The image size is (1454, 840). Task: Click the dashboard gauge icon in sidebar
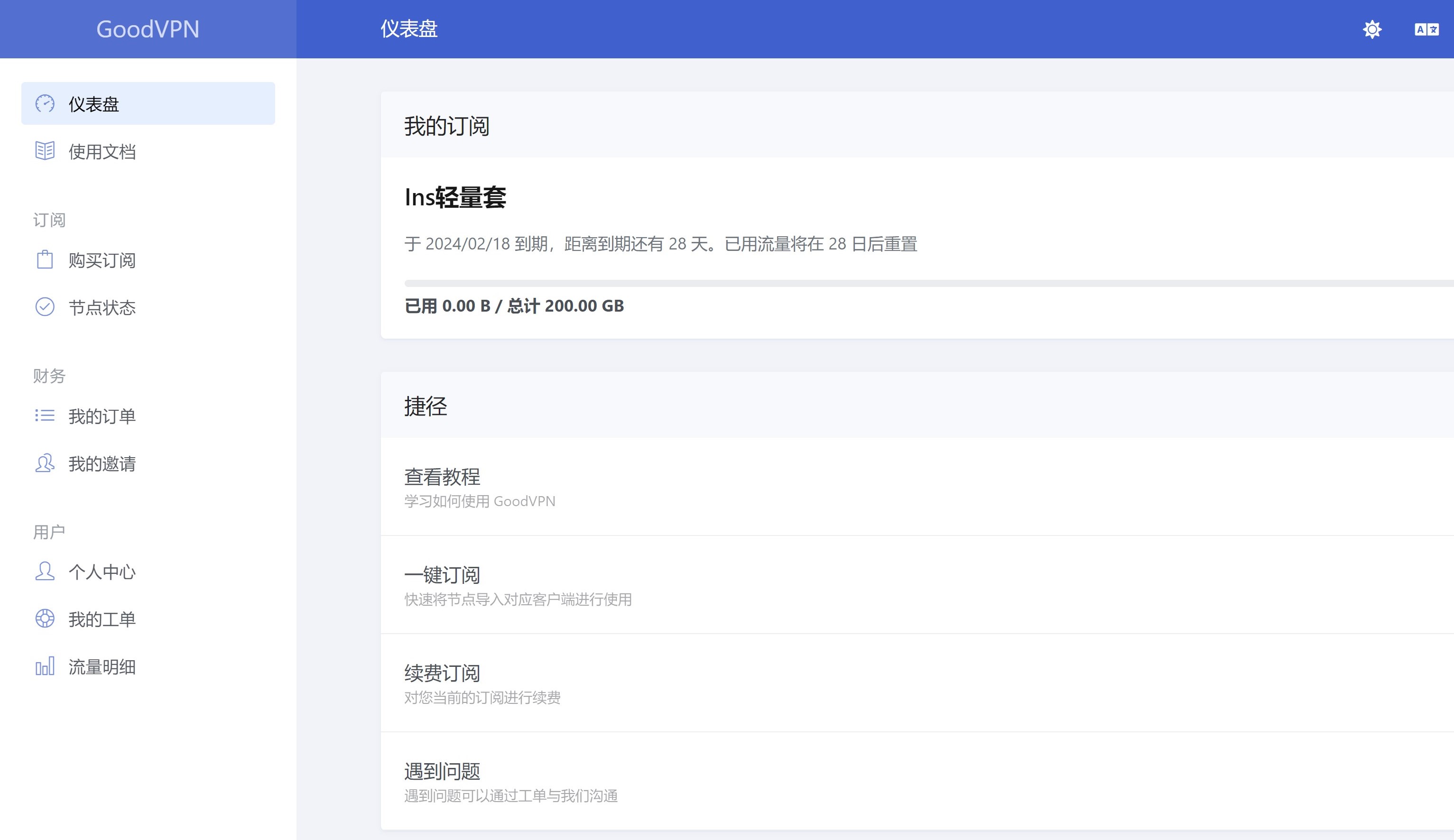point(45,103)
